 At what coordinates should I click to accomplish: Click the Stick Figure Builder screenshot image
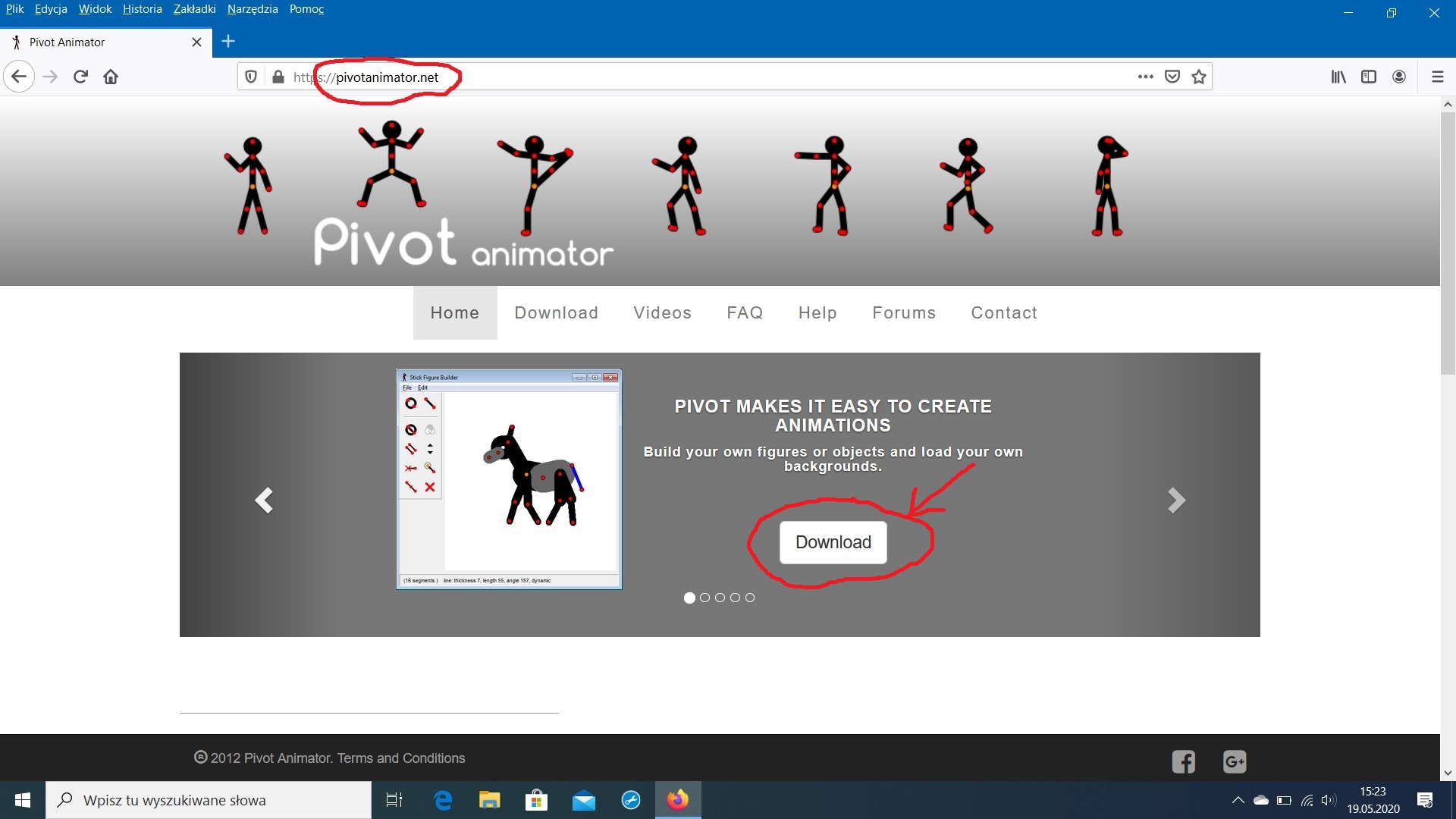point(509,479)
